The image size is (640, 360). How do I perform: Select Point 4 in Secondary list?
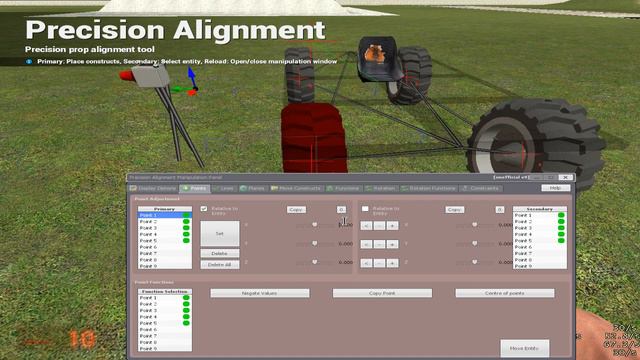click(x=540, y=234)
